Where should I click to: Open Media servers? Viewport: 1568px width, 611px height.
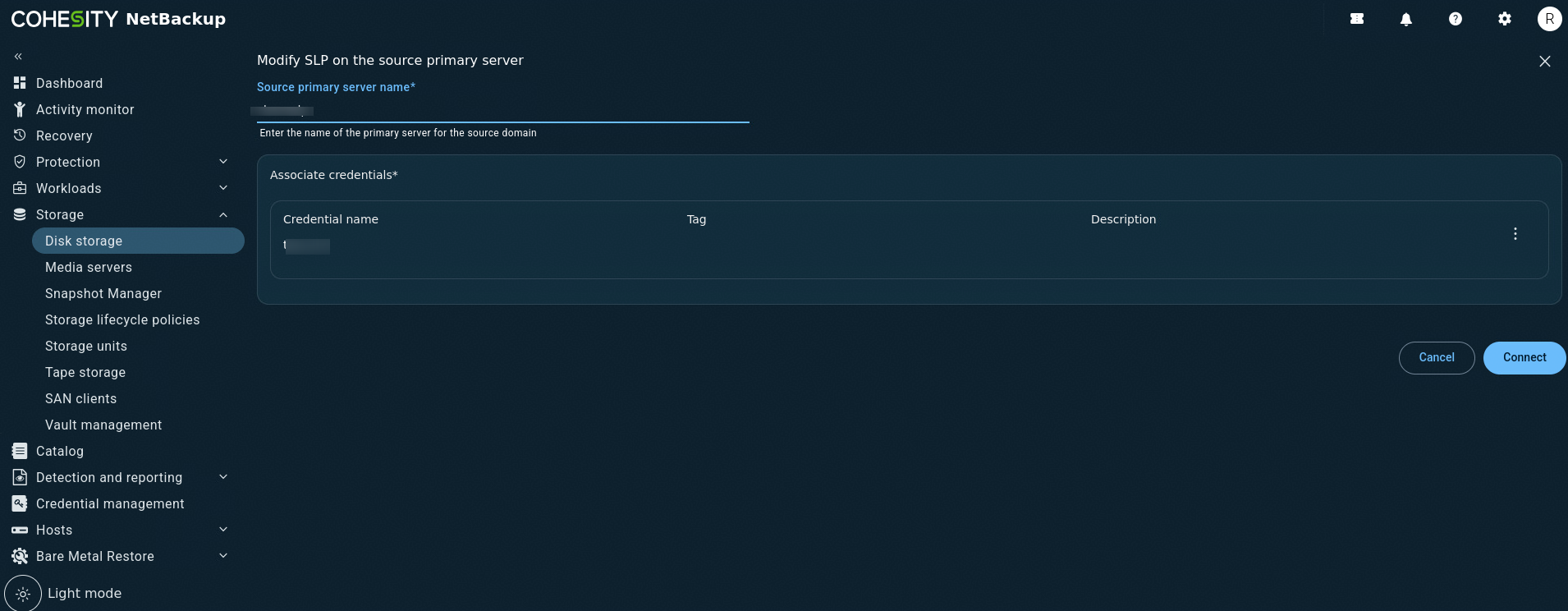[89, 267]
